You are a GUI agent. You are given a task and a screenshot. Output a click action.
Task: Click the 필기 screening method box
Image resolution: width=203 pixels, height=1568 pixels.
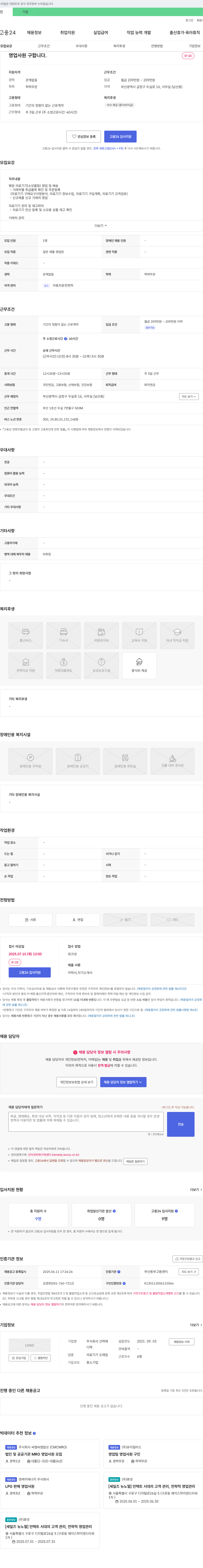[x=125, y=920]
